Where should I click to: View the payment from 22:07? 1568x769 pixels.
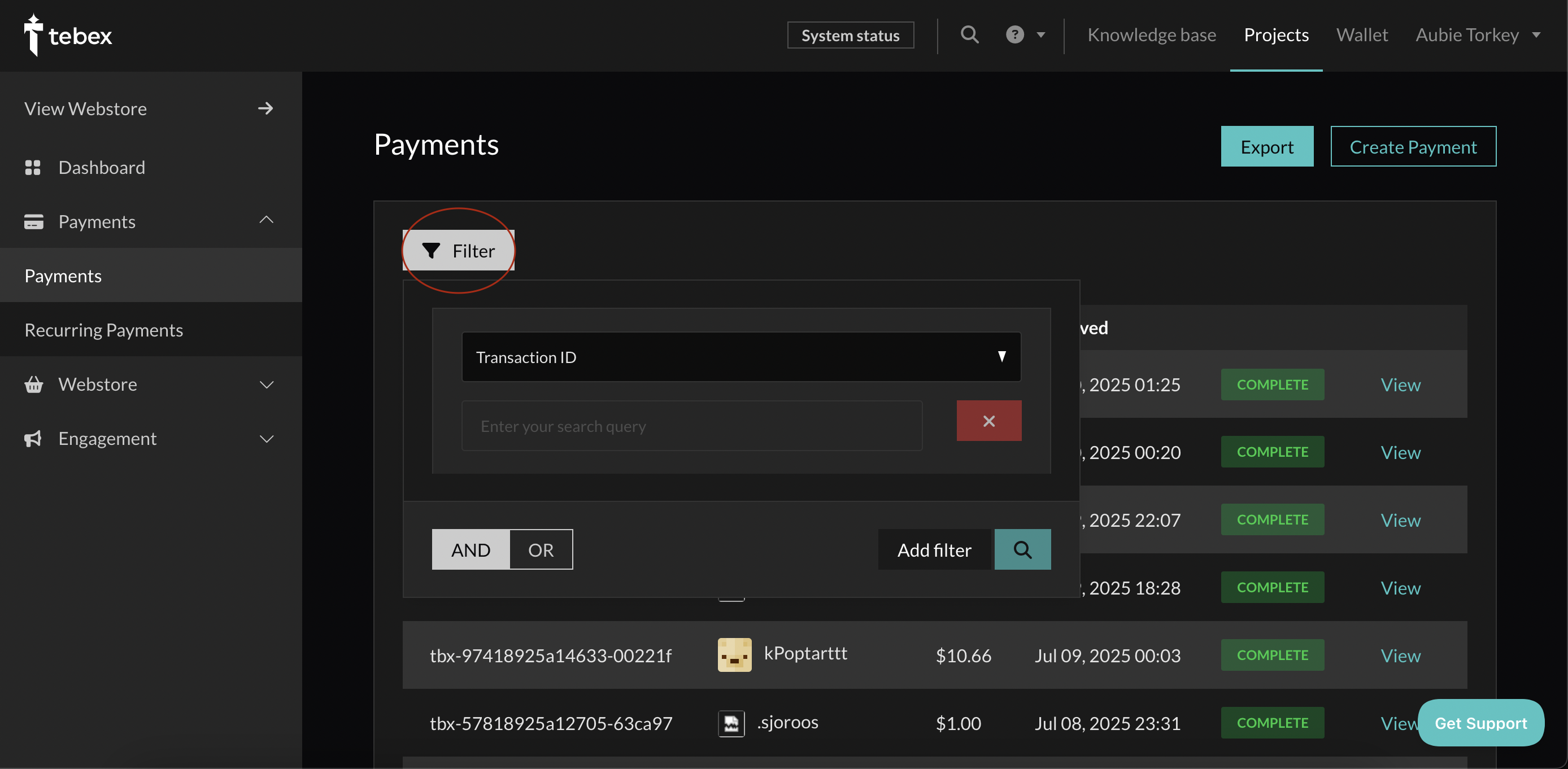pyautogui.click(x=1400, y=519)
